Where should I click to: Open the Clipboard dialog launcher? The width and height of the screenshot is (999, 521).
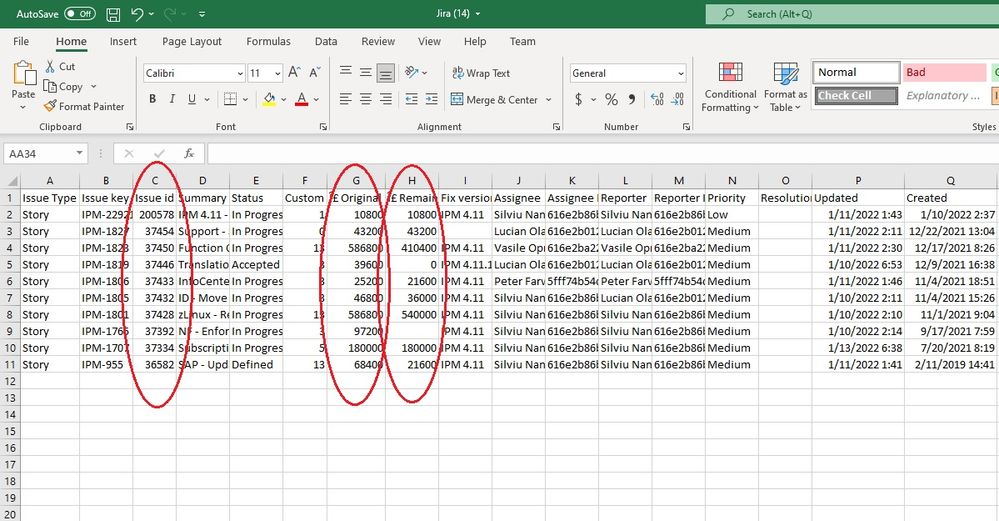(130, 127)
